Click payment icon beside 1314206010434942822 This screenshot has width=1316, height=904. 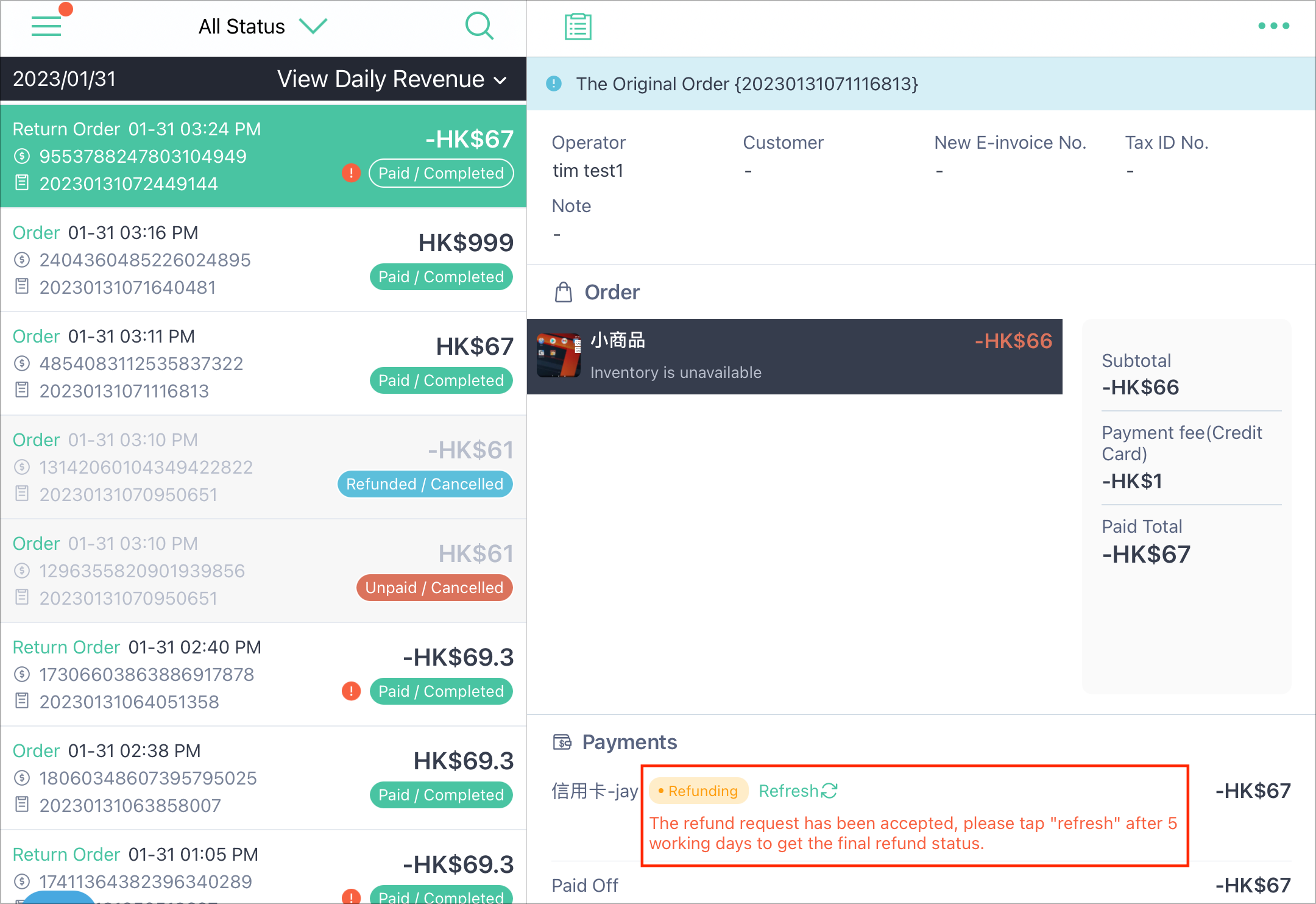[22, 467]
